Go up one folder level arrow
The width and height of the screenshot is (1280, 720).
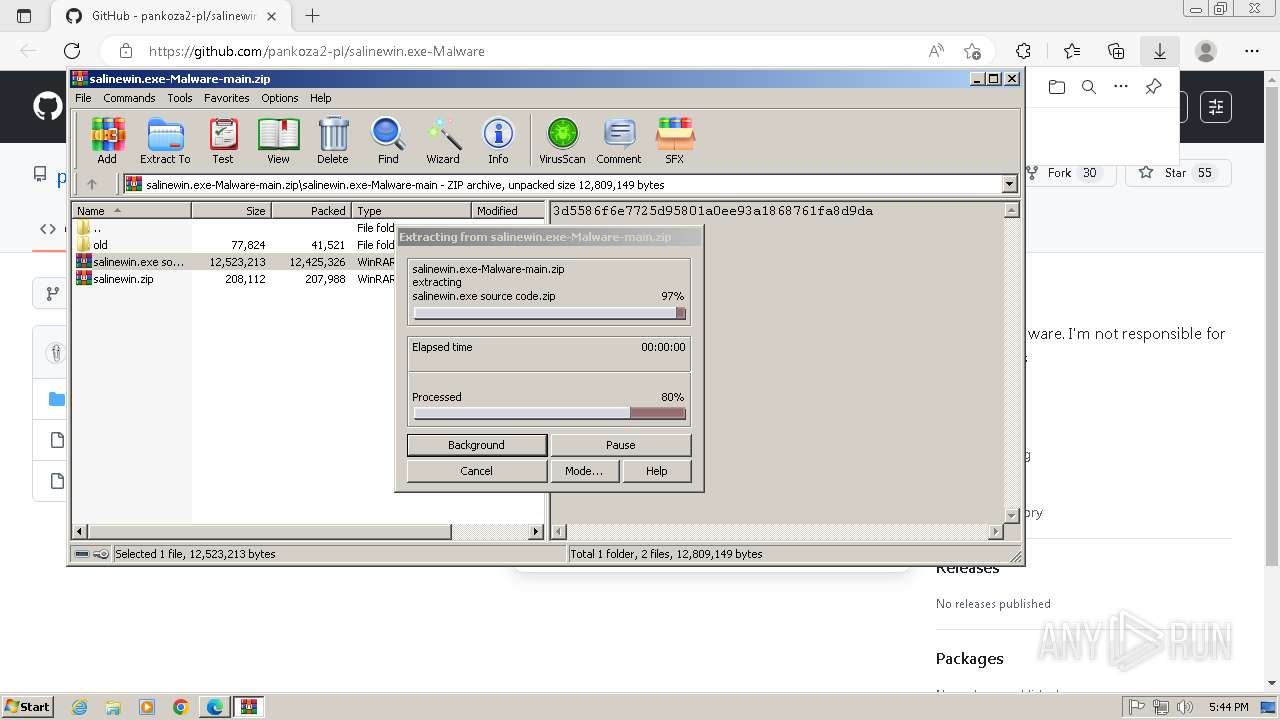point(92,184)
